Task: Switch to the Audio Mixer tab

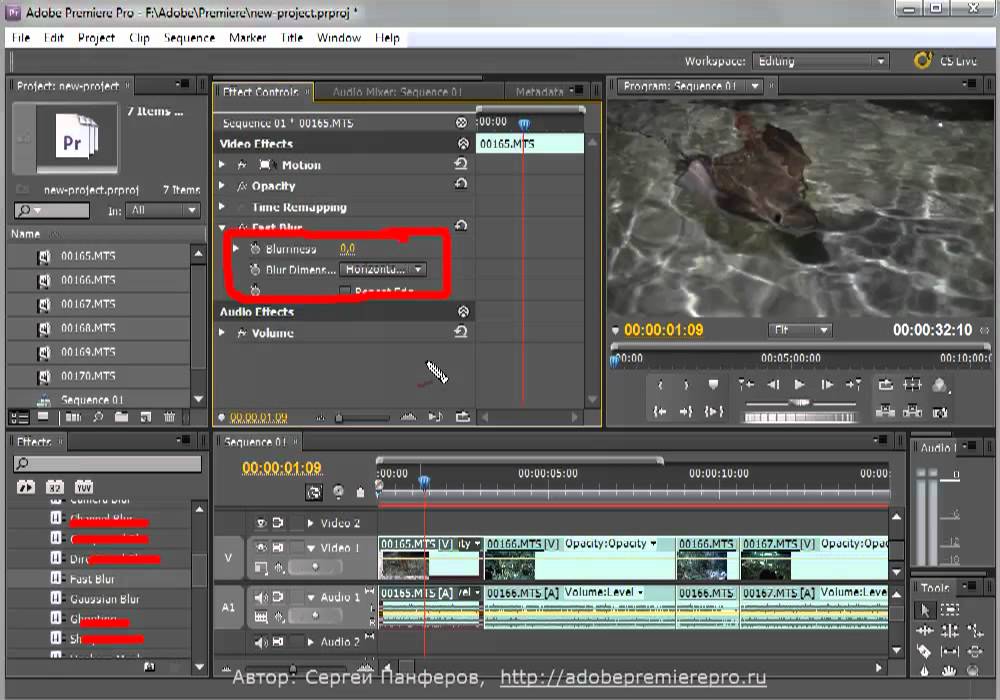Action: (397, 92)
